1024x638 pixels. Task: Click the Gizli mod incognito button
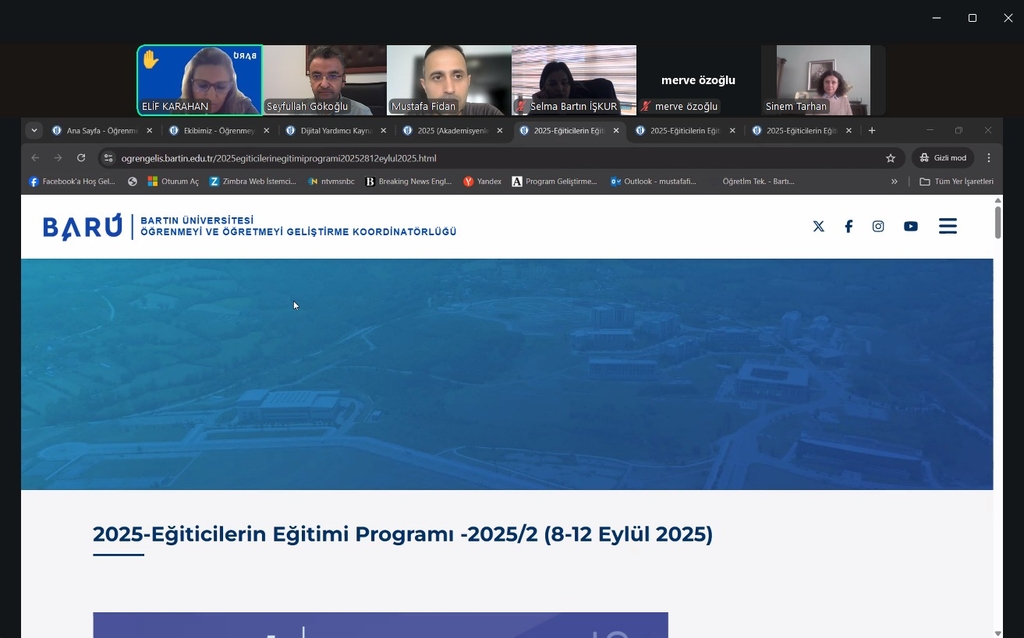[x=942, y=158]
